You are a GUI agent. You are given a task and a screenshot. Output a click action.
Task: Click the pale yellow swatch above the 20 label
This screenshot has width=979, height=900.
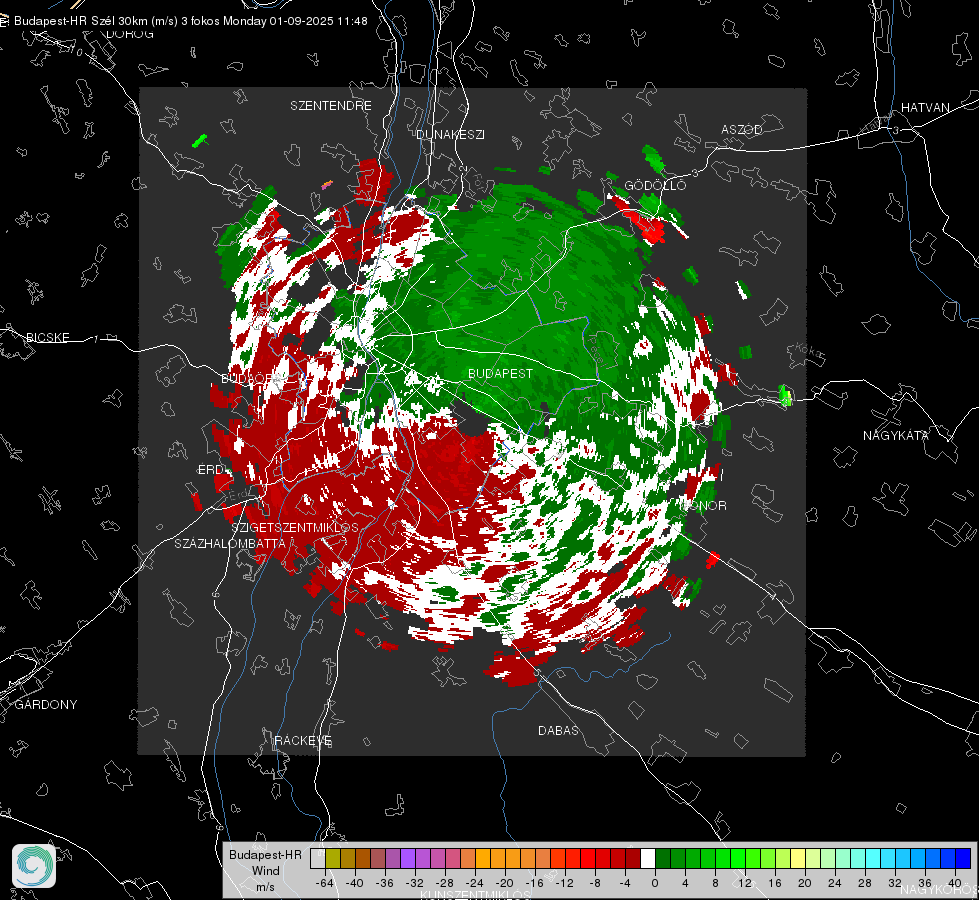(799, 858)
